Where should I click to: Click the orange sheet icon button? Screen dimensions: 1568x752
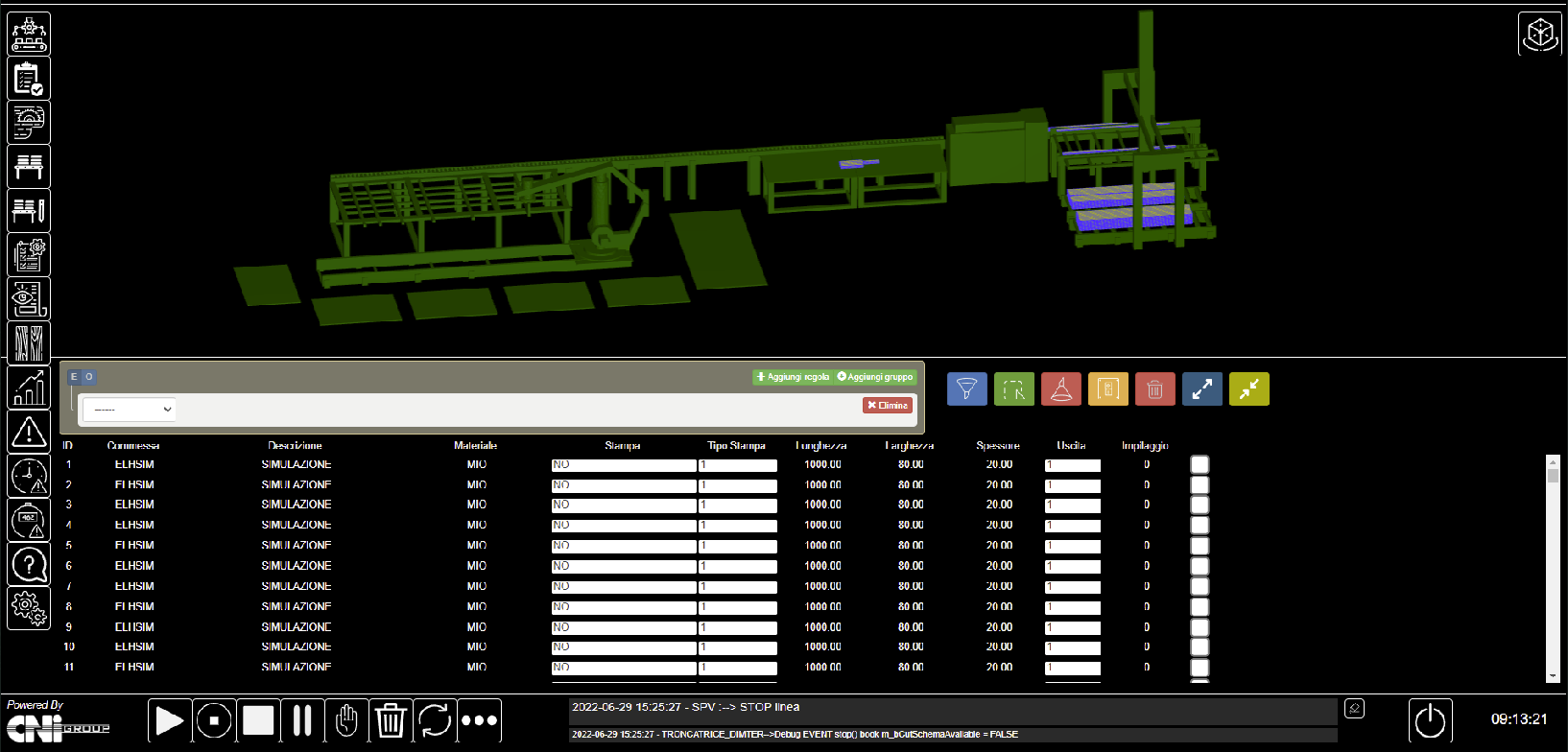pyautogui.click(x=1108, y=389)
